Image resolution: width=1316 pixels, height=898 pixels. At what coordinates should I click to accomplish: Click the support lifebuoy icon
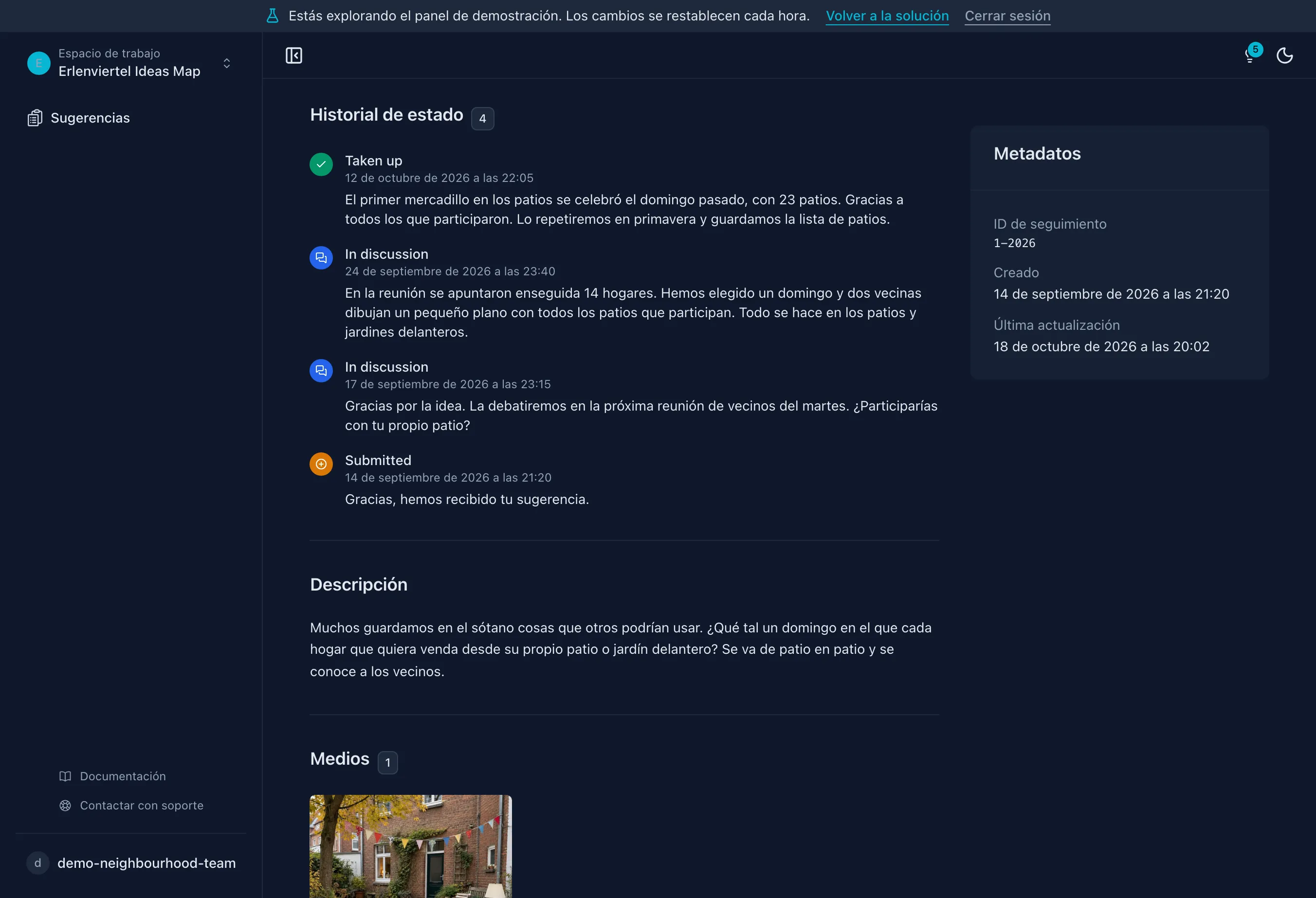coord(65,805)
